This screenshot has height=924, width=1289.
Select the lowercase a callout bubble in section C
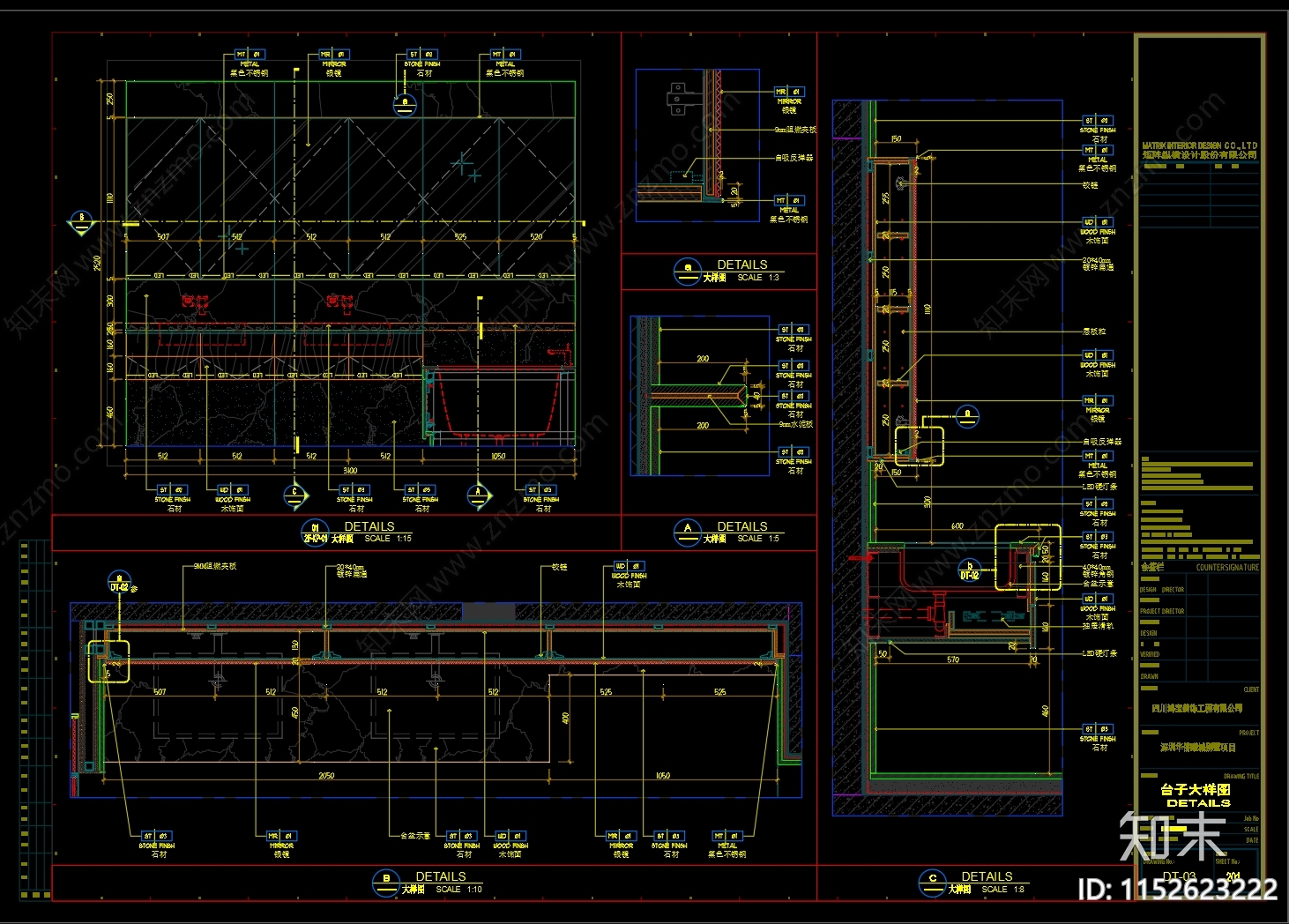(x=967, y=415)
